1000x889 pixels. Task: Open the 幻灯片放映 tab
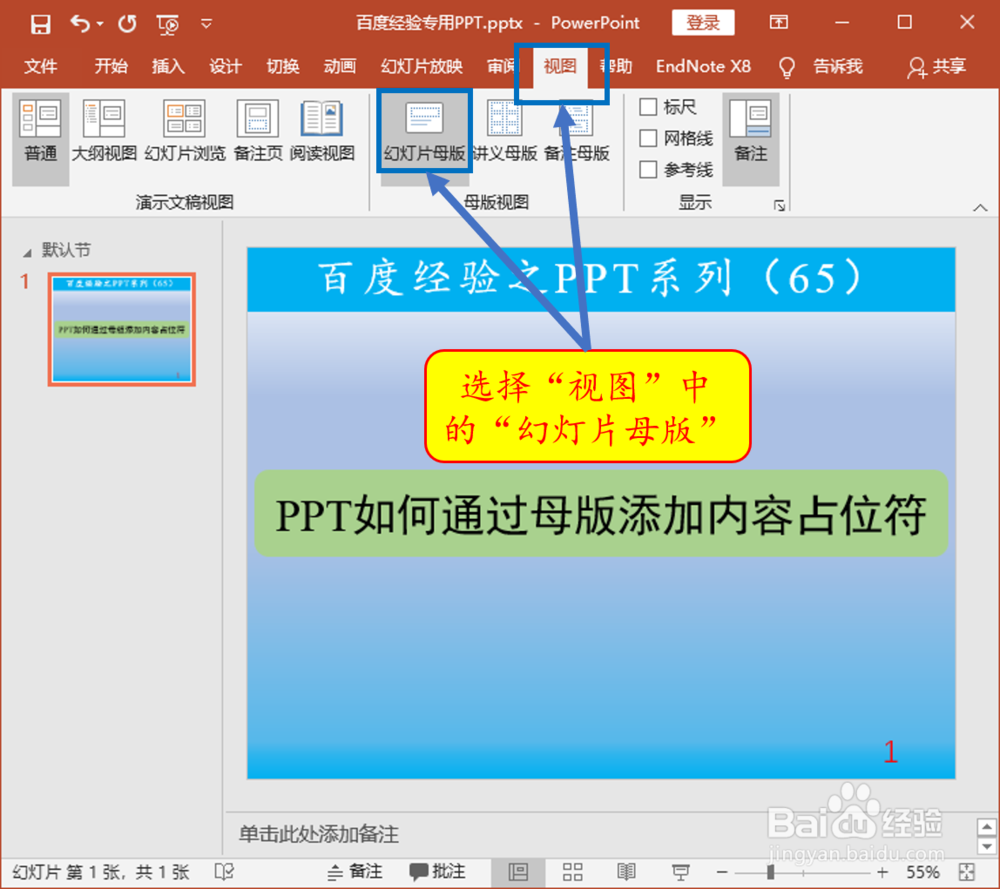tap(422, 66)
